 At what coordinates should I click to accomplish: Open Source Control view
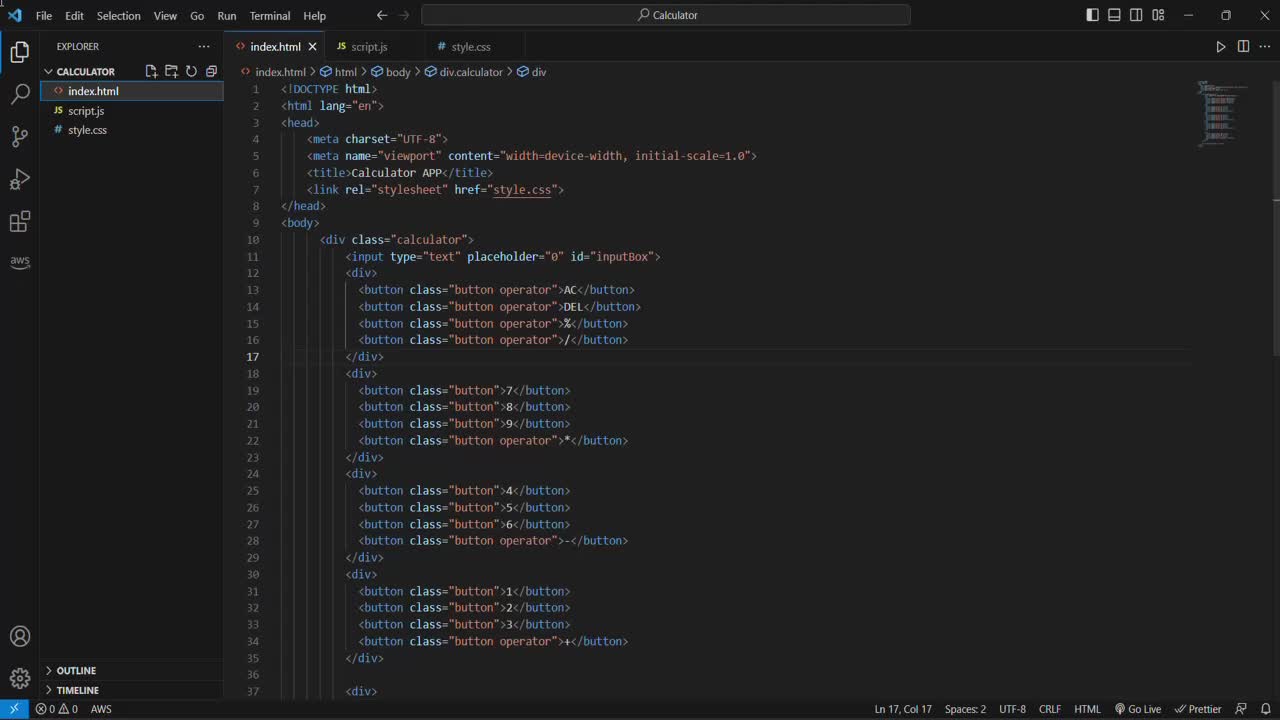click(x=20, y=137)
